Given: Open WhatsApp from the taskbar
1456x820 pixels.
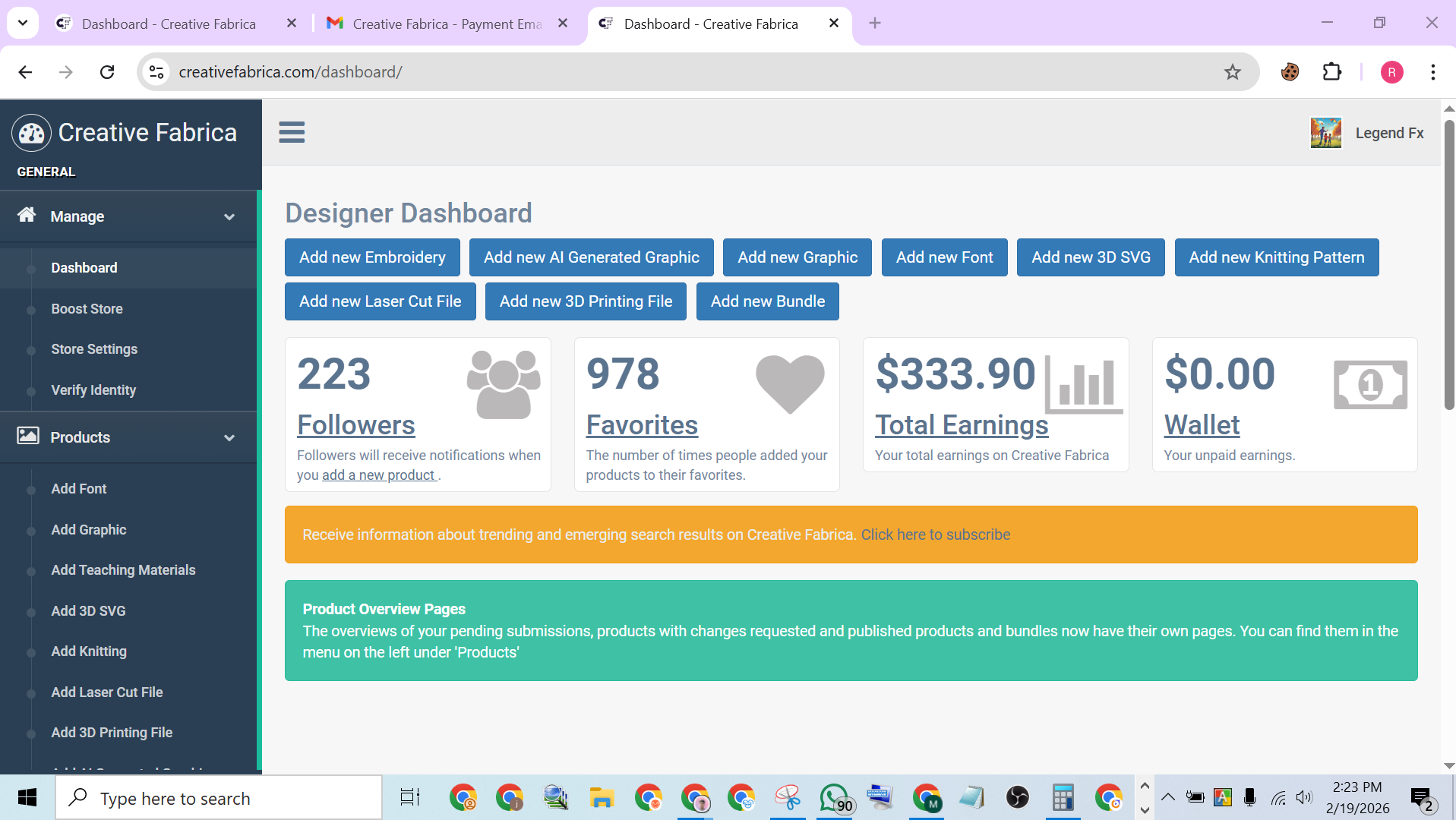Looking at the screenshot, I should pyautogui.click(x=834, y=797).
